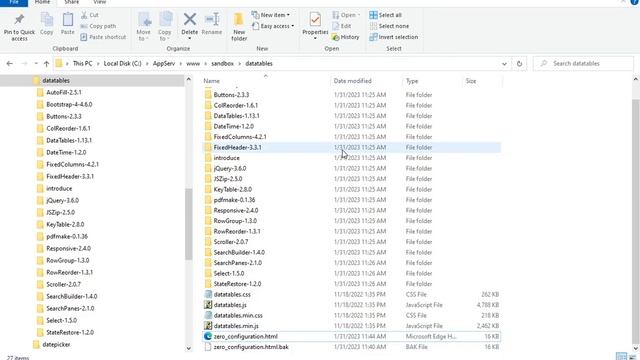This screenshot has width=640, height=360.
Task: Click the Pin to Quick access icon
Action: pyautogui.click(x=19, y=20)
